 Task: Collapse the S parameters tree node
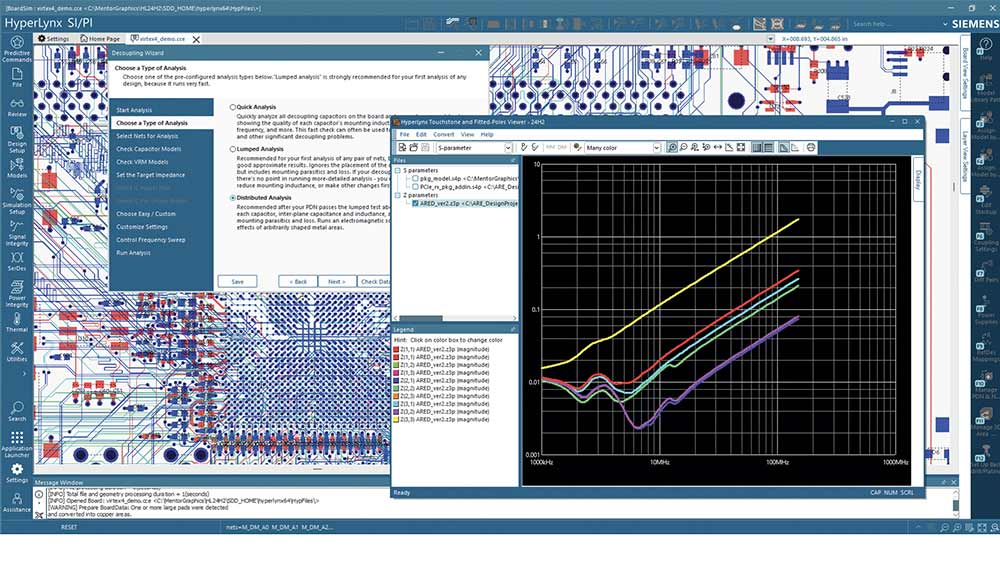tap(397, 170)
